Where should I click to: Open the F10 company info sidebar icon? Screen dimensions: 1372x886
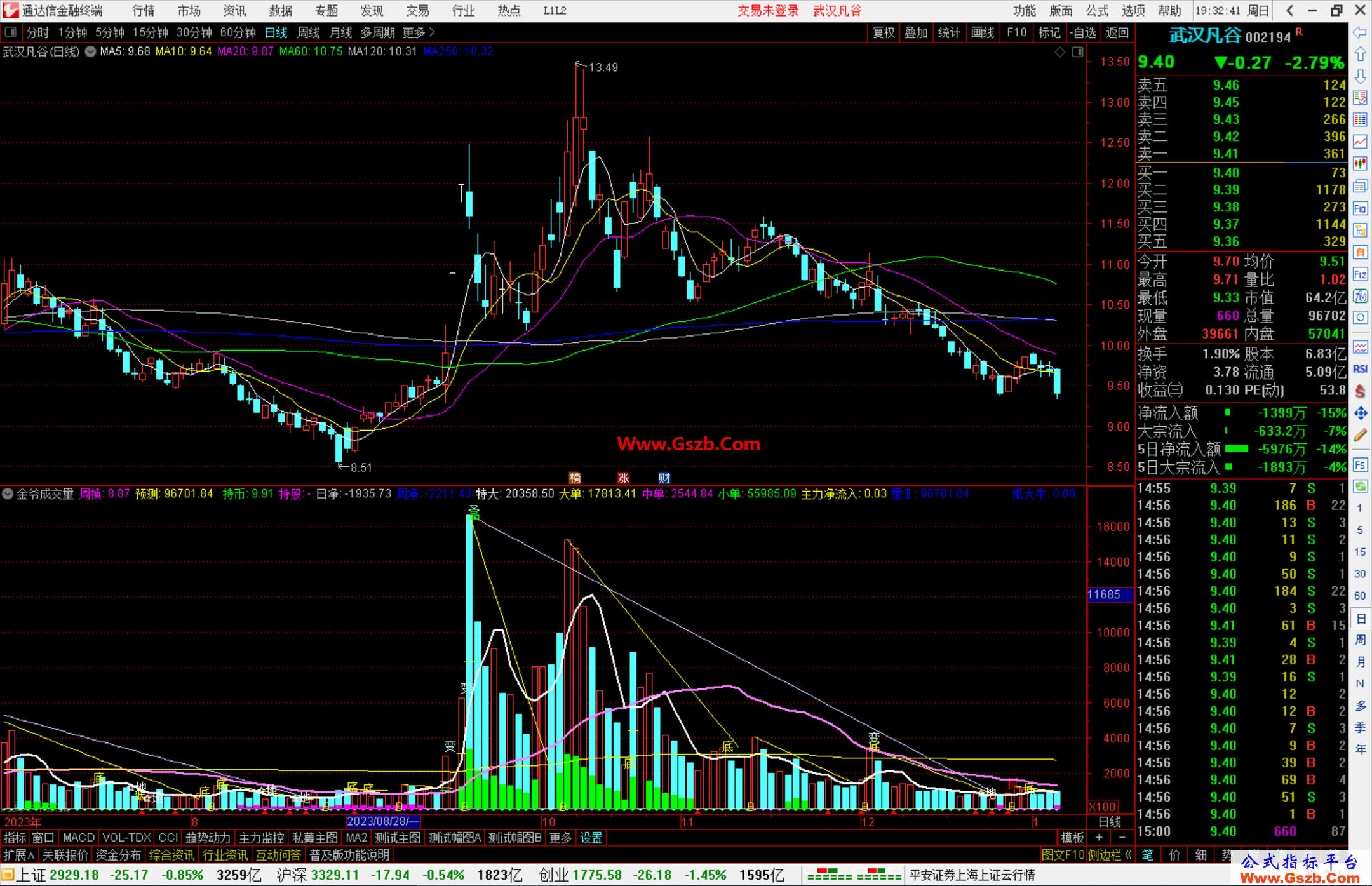pyautogui.click(x=1360, y=208)
